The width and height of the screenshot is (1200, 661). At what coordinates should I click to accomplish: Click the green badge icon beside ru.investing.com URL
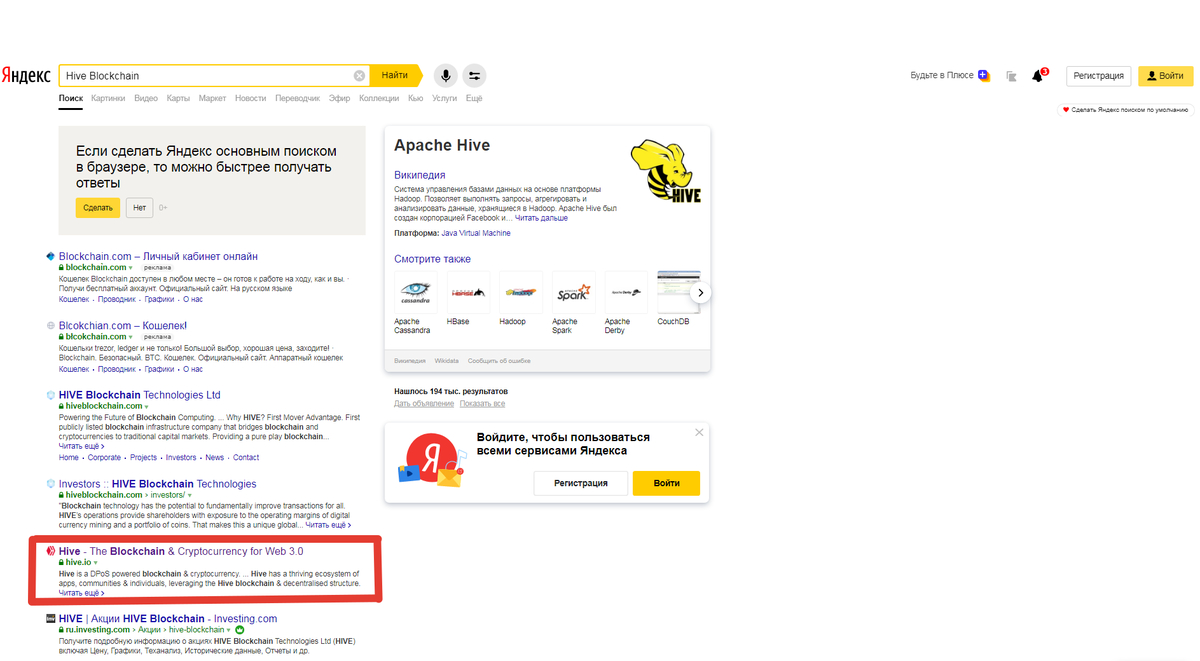[x=240, y=630]
